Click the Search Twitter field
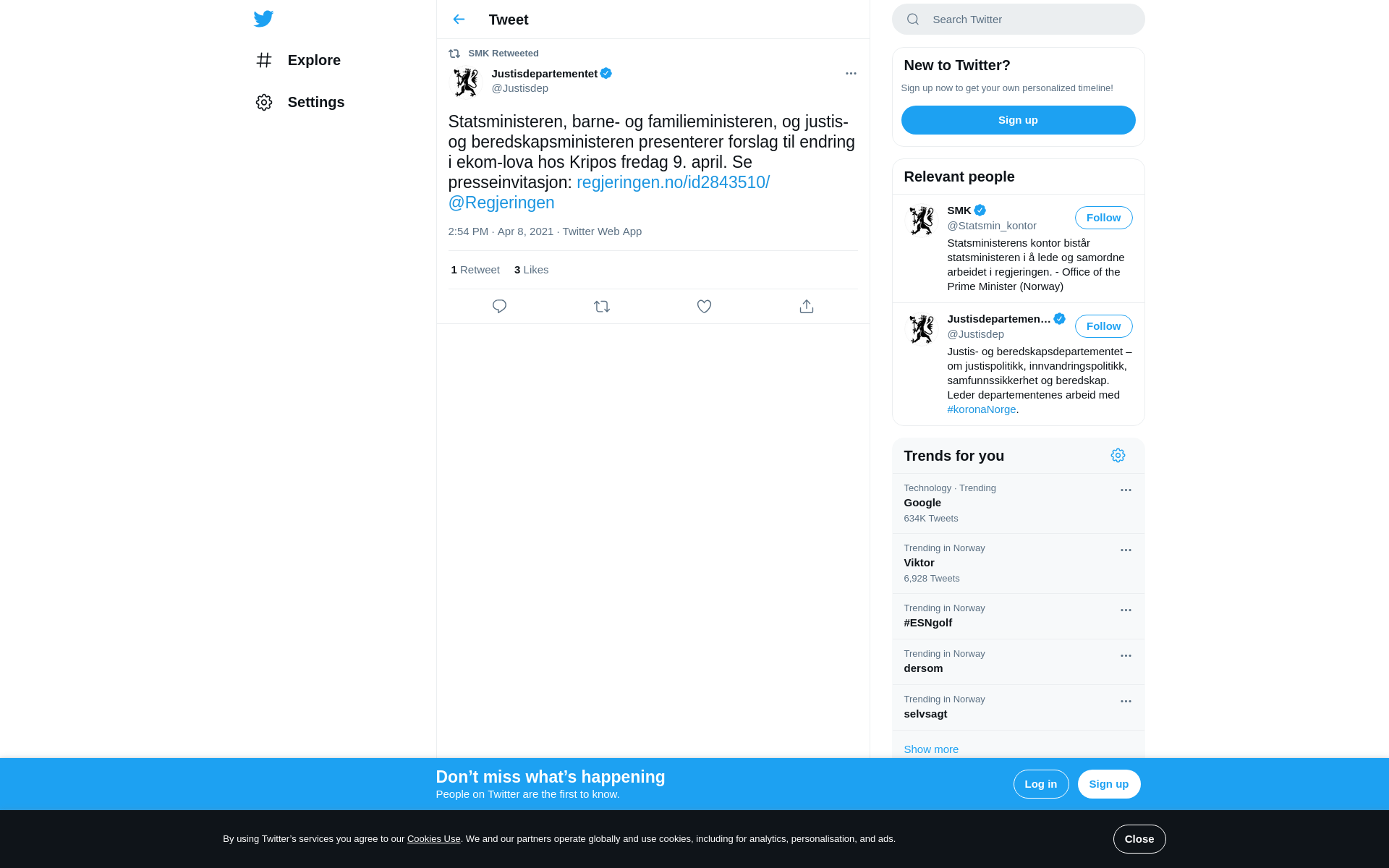This screenshot has height=868, width=1389. (1018, 20)
